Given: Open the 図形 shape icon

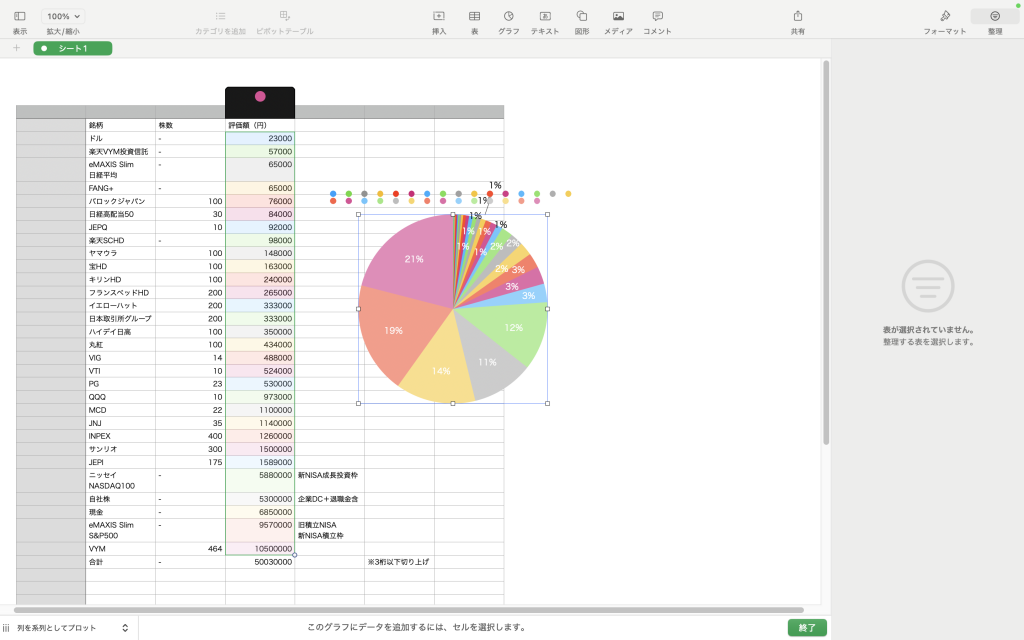Looking at the screenshot, I should coord(581,16).
